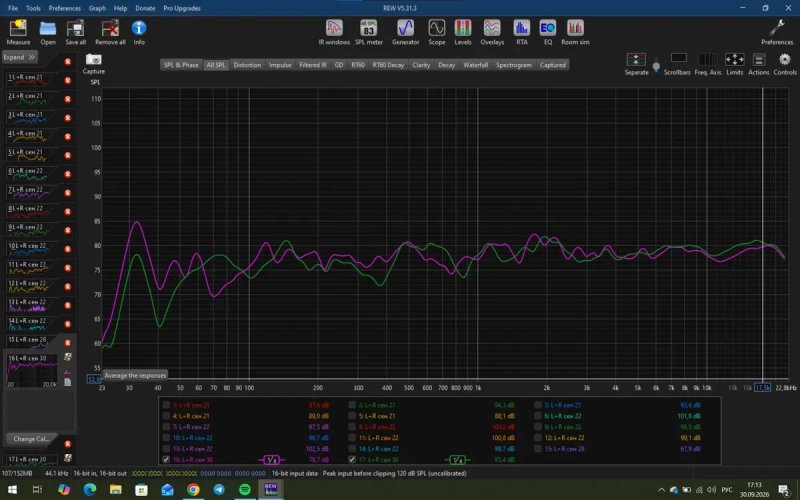
Task: Open the signal Generator
Action: [406, 32]
